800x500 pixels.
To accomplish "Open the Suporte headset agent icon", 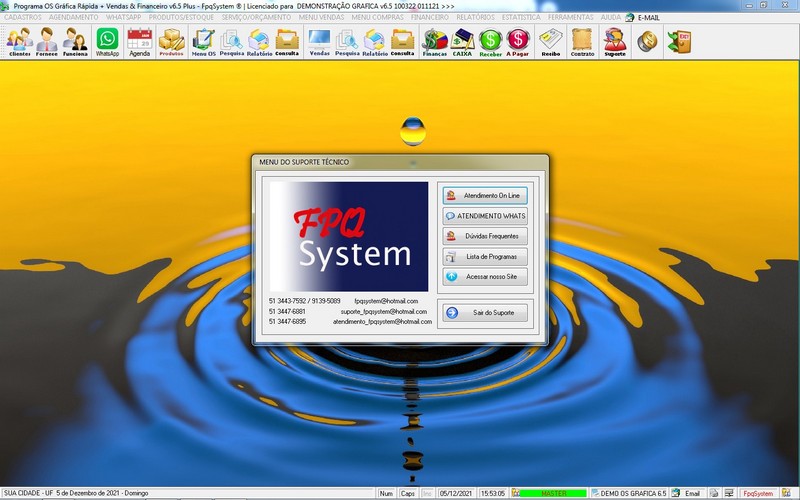I will [x=615, y=42].
